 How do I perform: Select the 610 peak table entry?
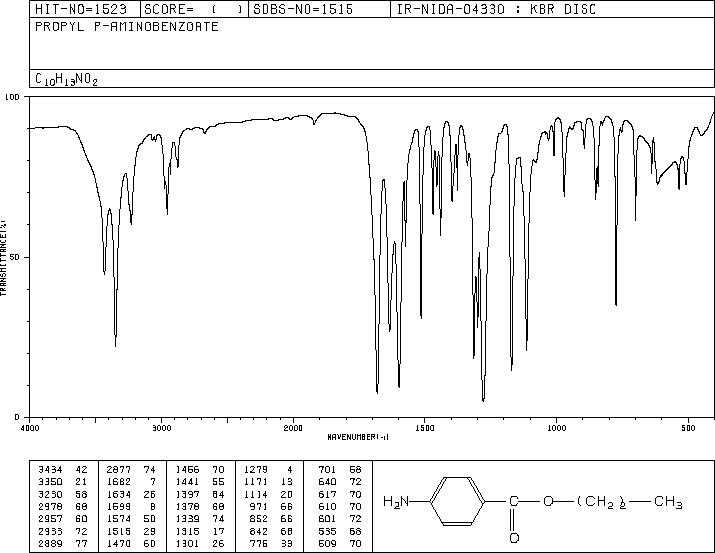340,506
